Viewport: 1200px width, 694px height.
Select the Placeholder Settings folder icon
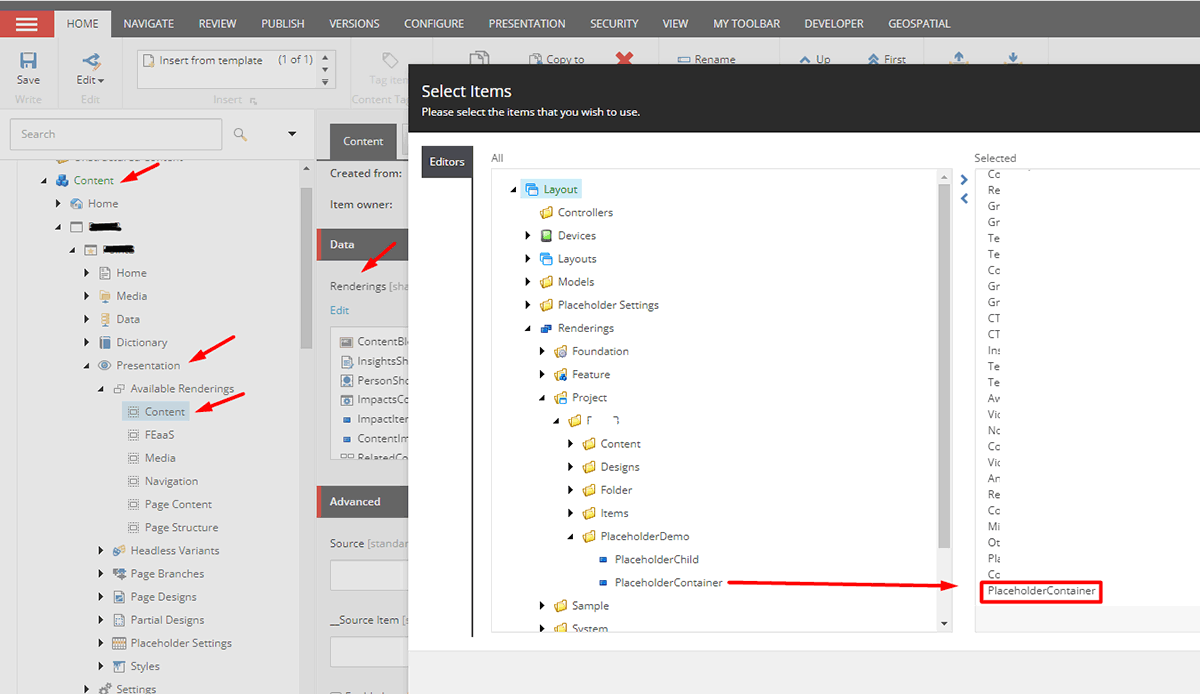(x=546, y=305)
